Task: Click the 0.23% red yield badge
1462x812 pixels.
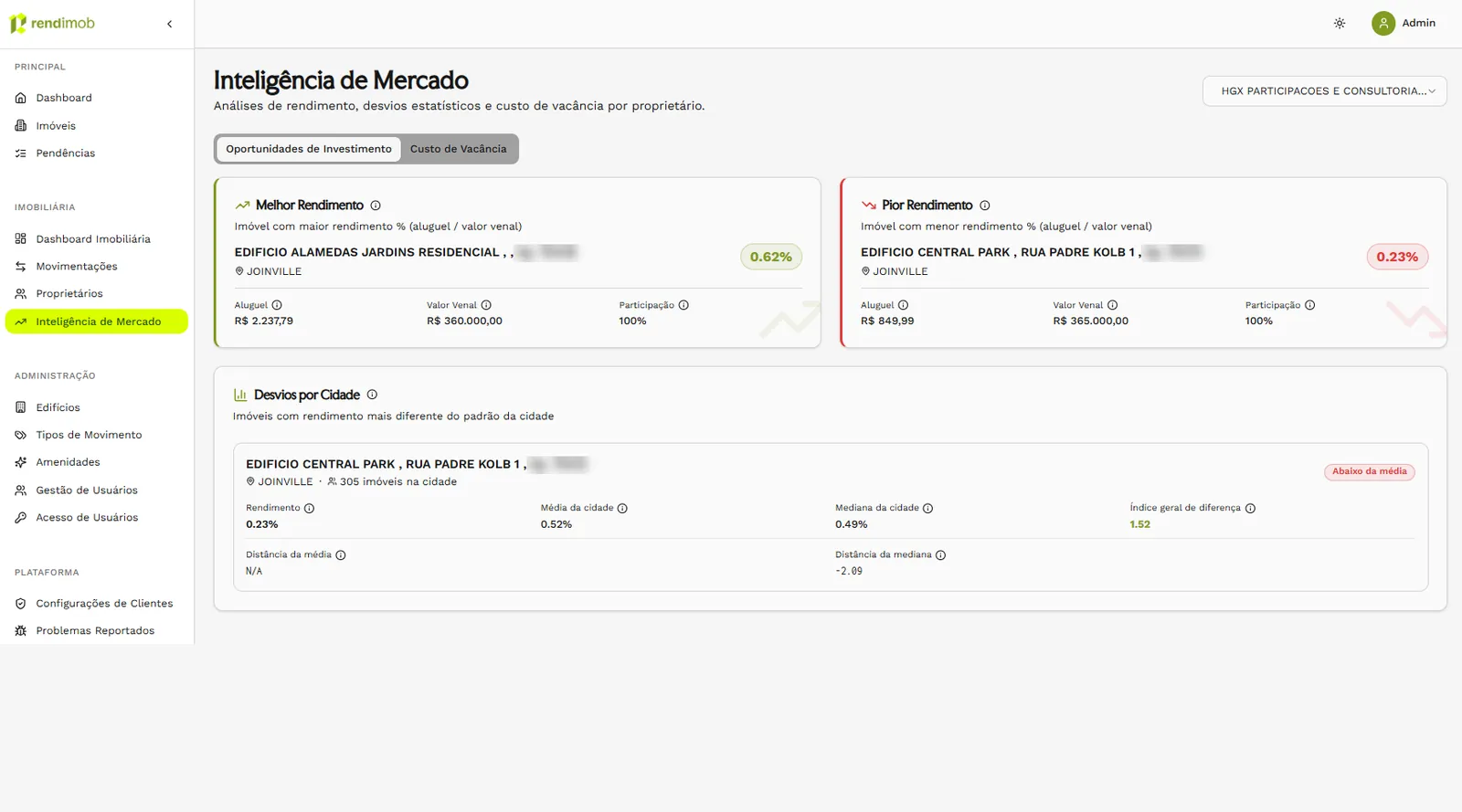Action: [1397, 257]
